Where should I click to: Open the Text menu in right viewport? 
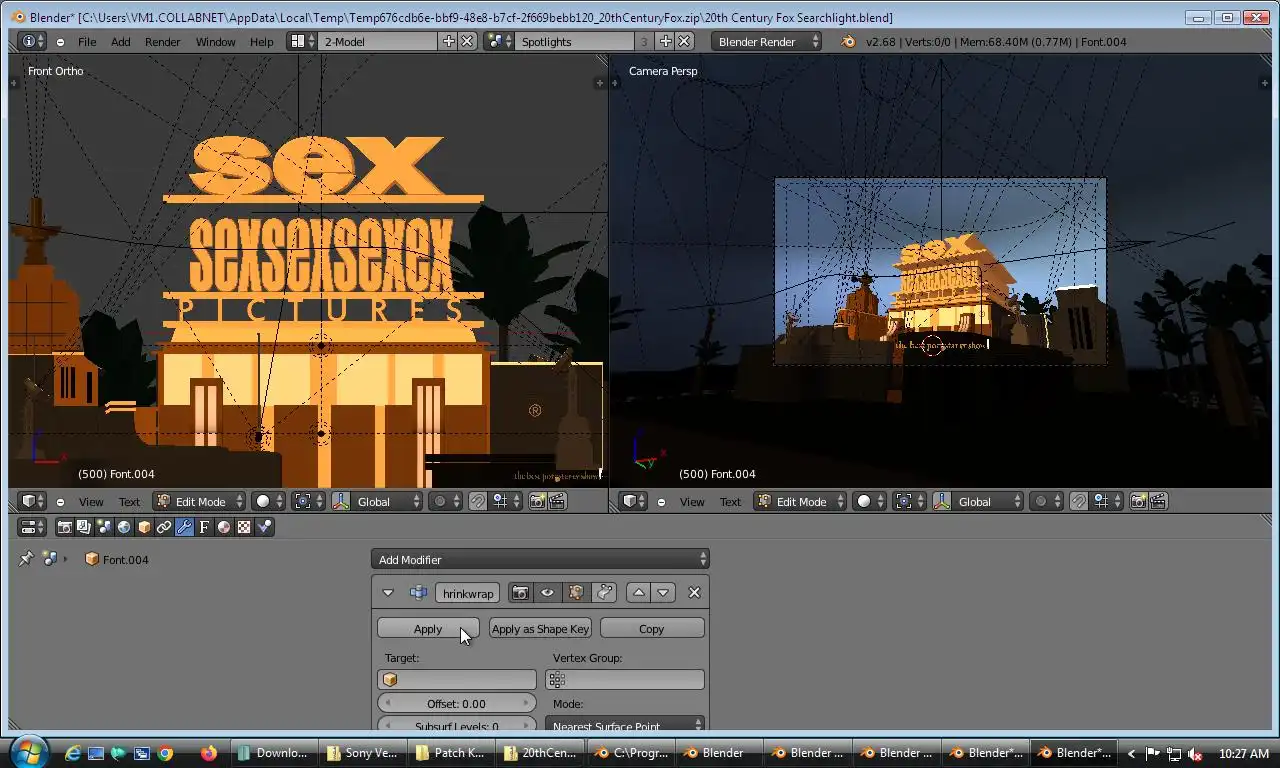pyautogui.click(x=731, y=501)
